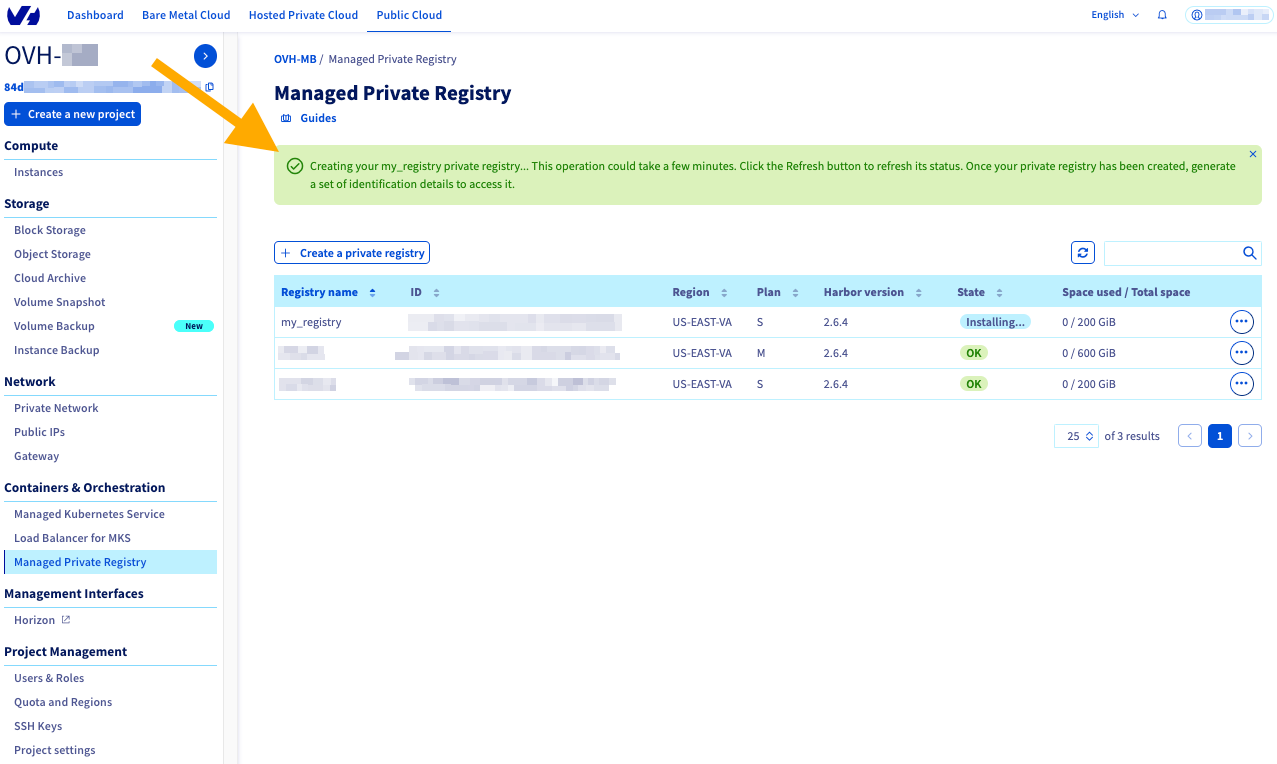Go to next results page
Viewport: 1277px width, 764px height.
[x=1250, y=436]
